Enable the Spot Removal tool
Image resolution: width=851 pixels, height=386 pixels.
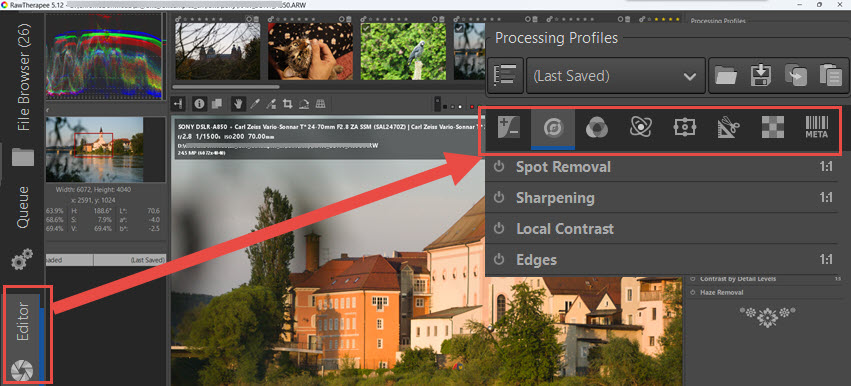(499, 167)
